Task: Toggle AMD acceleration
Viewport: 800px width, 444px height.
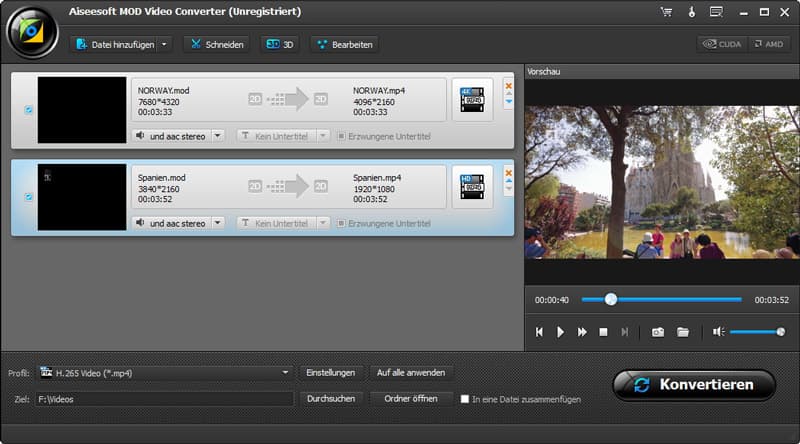Action: pyautogui.click(x=769, y=44)
